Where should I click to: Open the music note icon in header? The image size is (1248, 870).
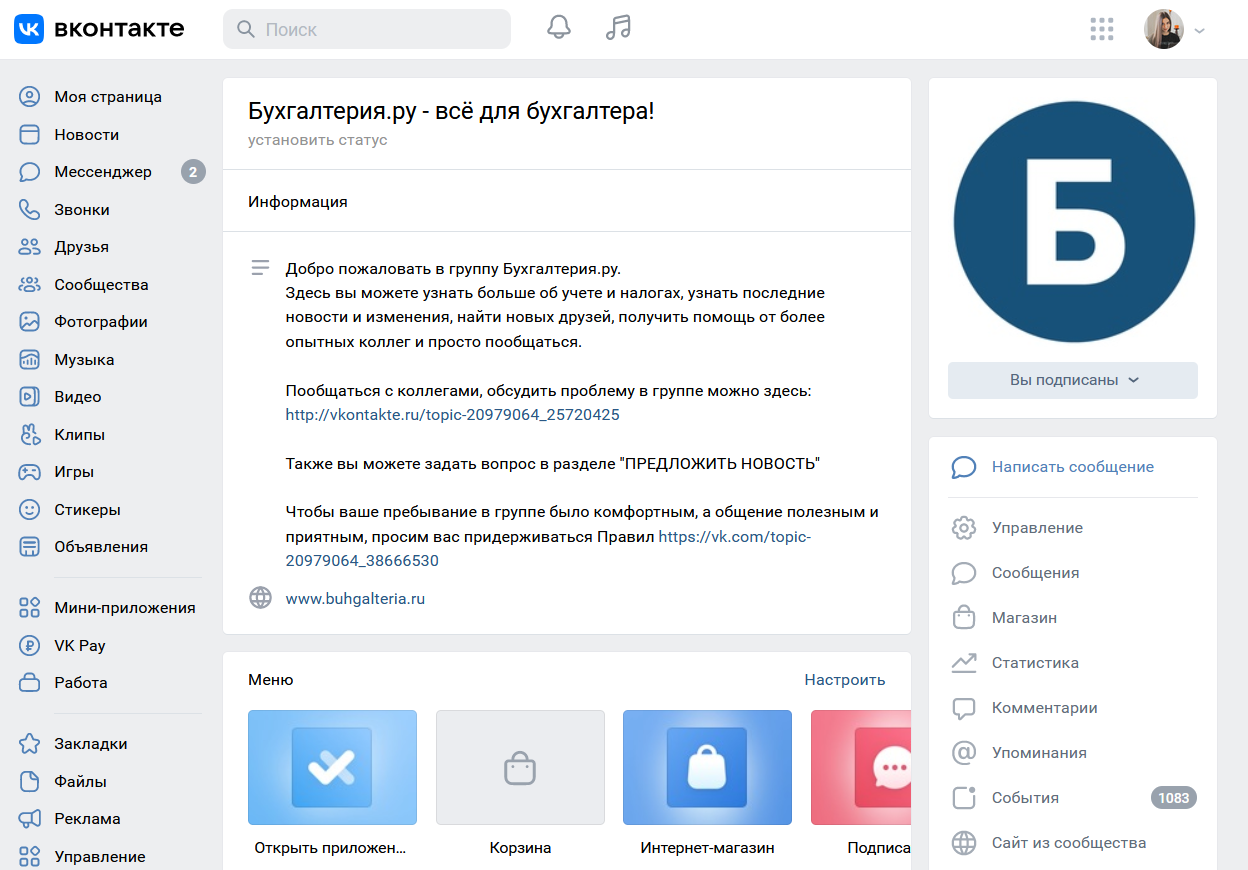pos(618,28)
